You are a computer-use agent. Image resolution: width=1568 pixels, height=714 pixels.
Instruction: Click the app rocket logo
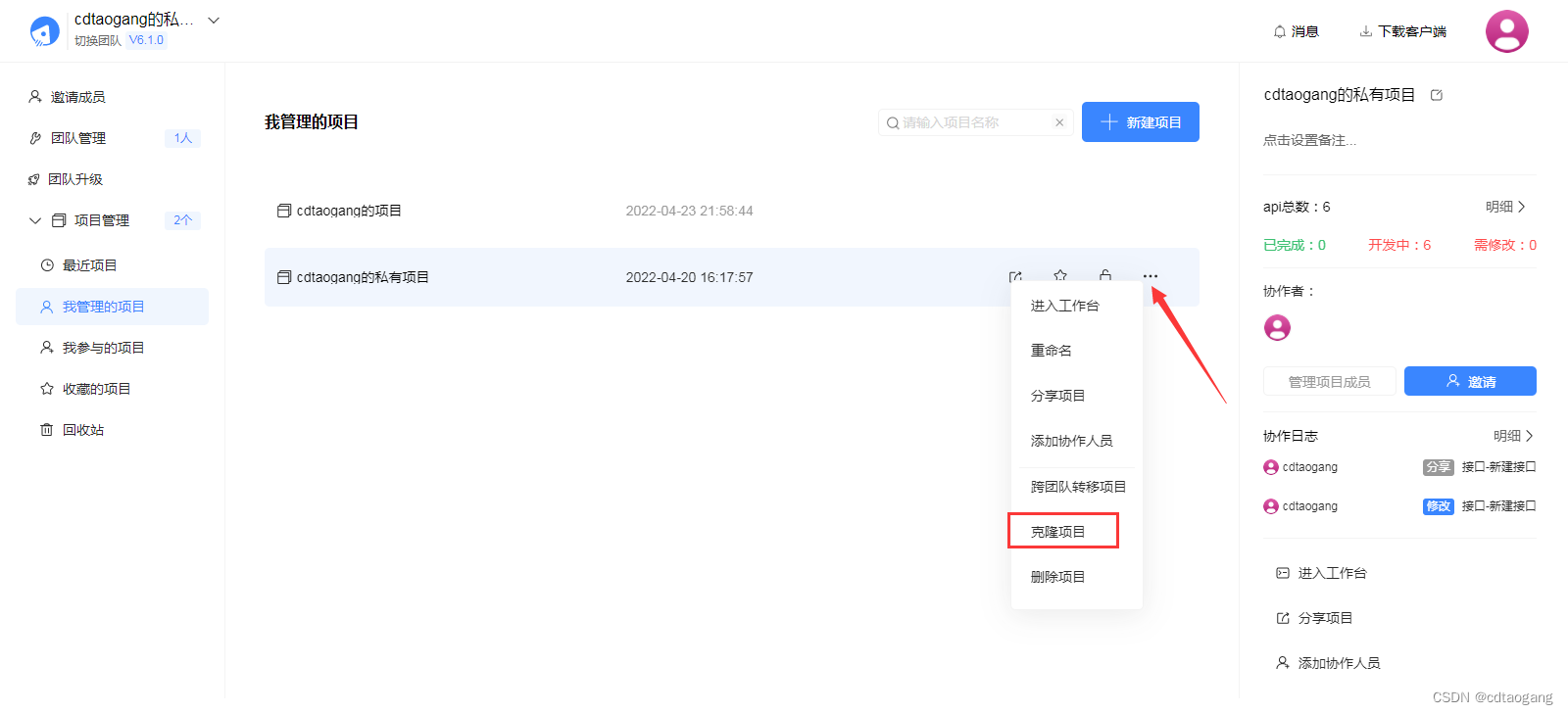pyautogui.click(x=44, y=31)
